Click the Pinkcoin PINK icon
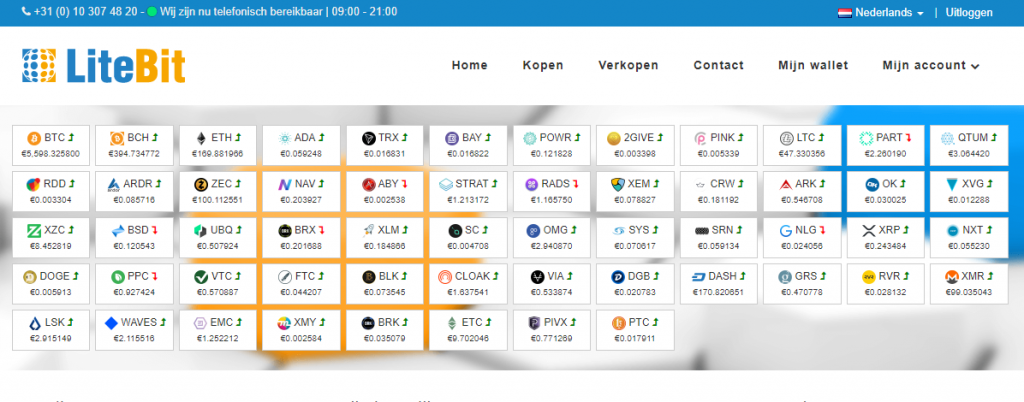The image size is (1024, 402). 700,138
